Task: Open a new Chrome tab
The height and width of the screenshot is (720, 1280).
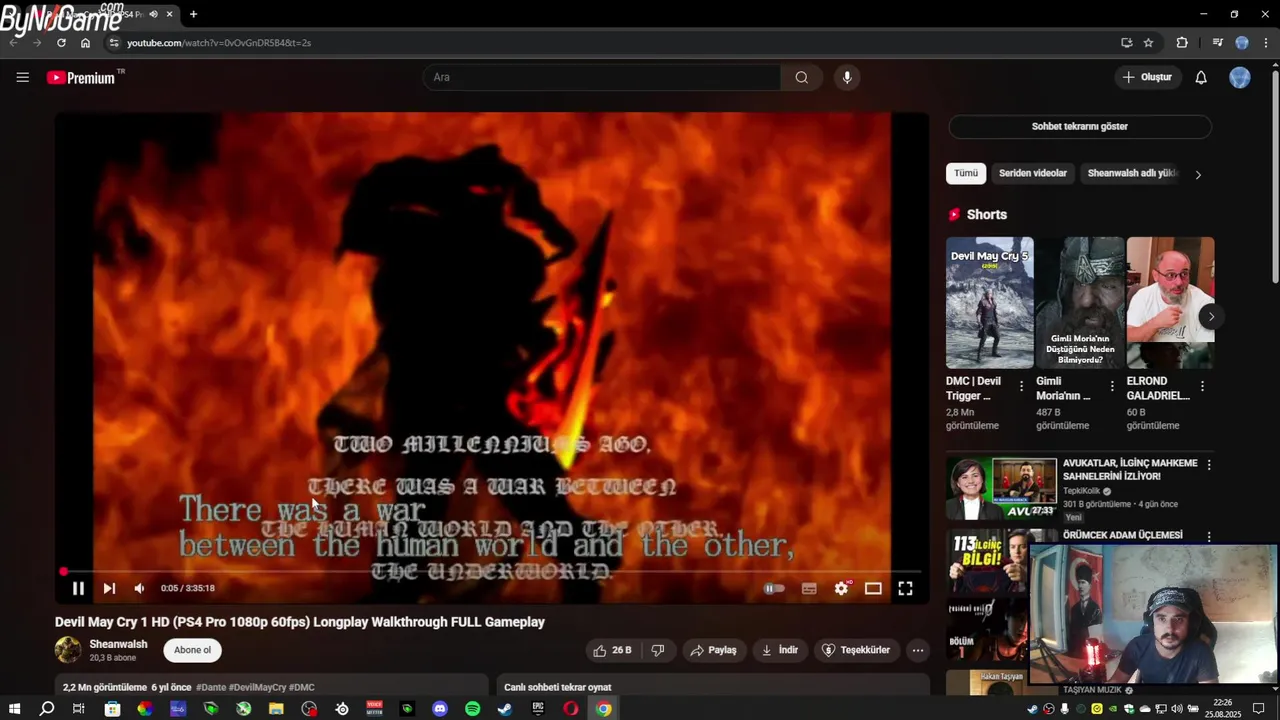Action: 193,14
